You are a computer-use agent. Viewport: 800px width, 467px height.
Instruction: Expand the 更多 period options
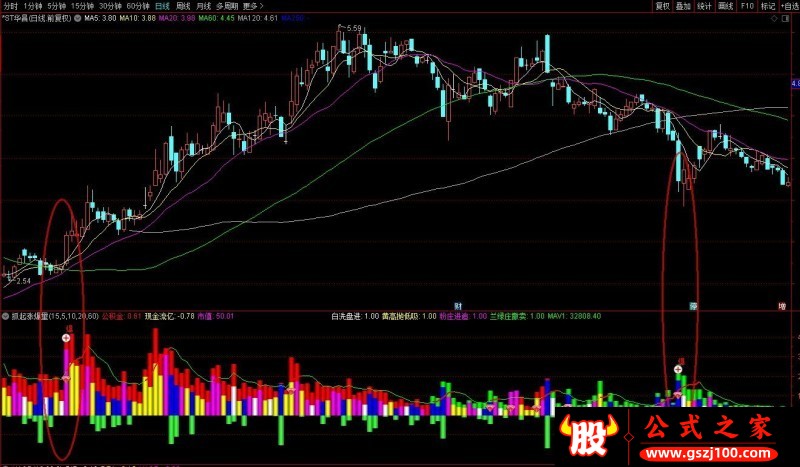254,6
